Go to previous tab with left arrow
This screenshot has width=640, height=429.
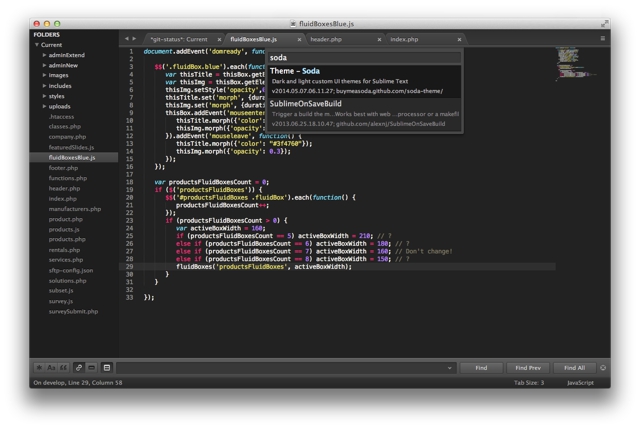click(x=127, y=38)
